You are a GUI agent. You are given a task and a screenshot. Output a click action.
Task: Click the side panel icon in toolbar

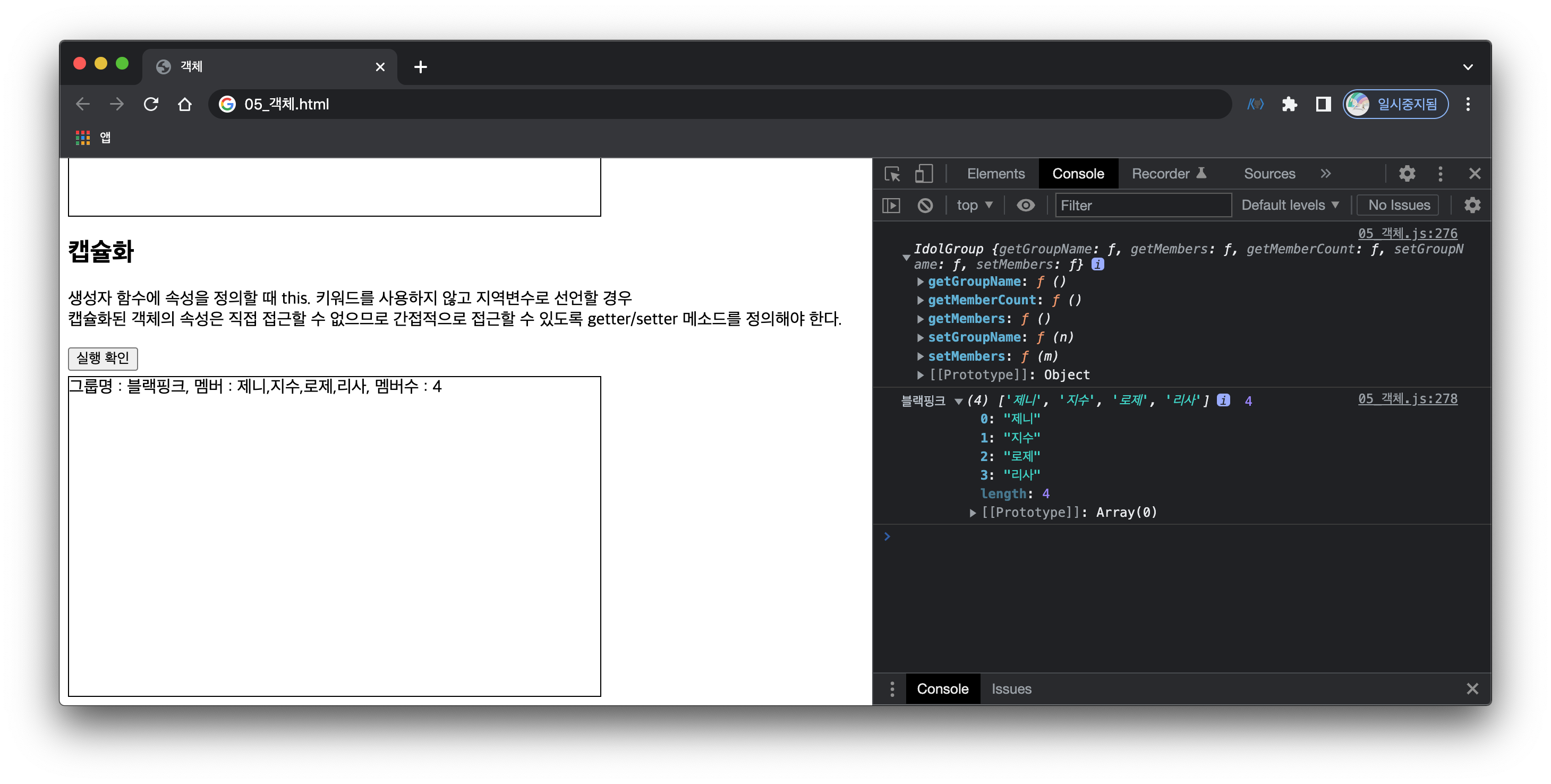(x=1323, y=104)
